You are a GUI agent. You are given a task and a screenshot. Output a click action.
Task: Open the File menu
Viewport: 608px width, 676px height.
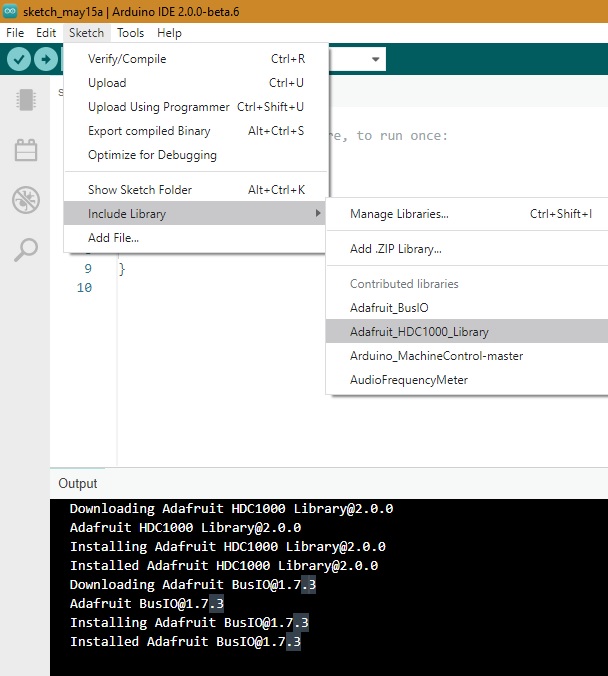coord(15,33)
